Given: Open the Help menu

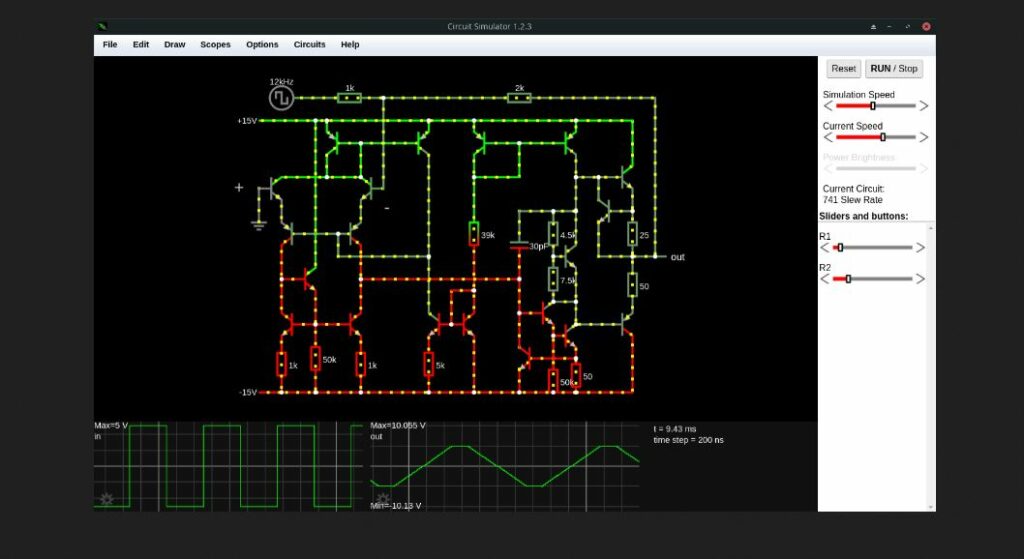Looking at the screenshot, I should point(349,44).
